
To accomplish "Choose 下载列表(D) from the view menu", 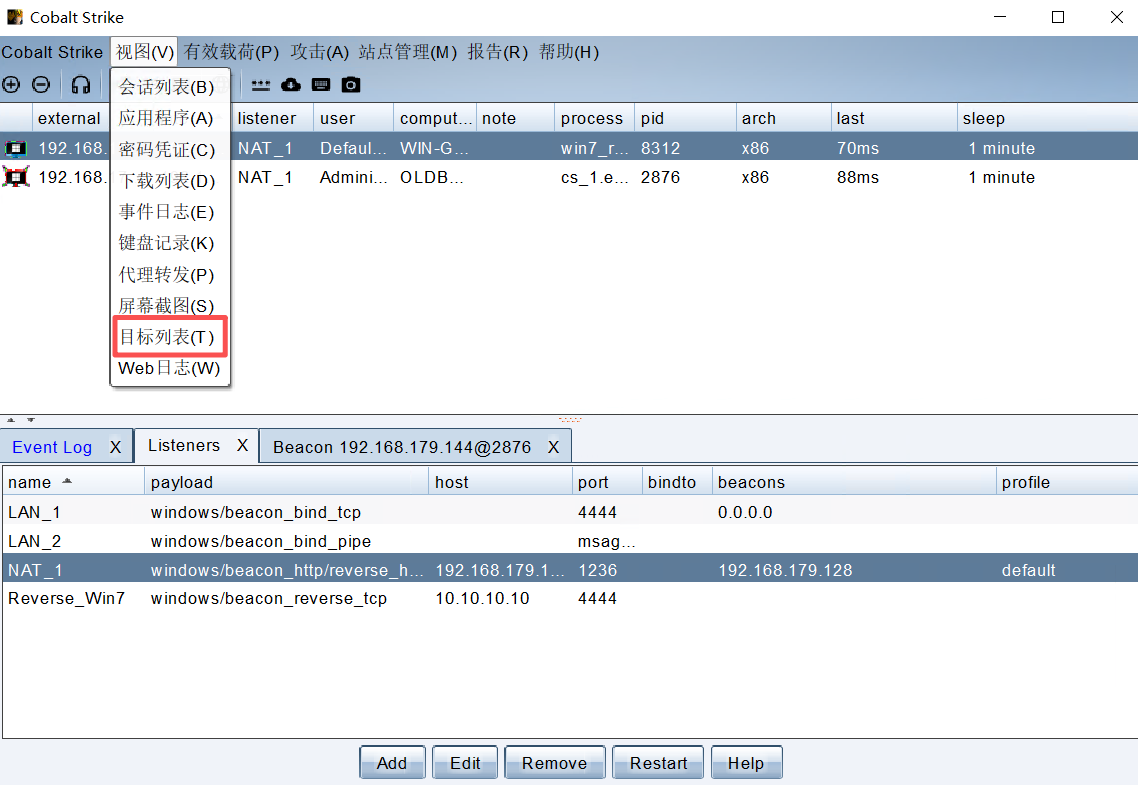I will click(170, 181).
